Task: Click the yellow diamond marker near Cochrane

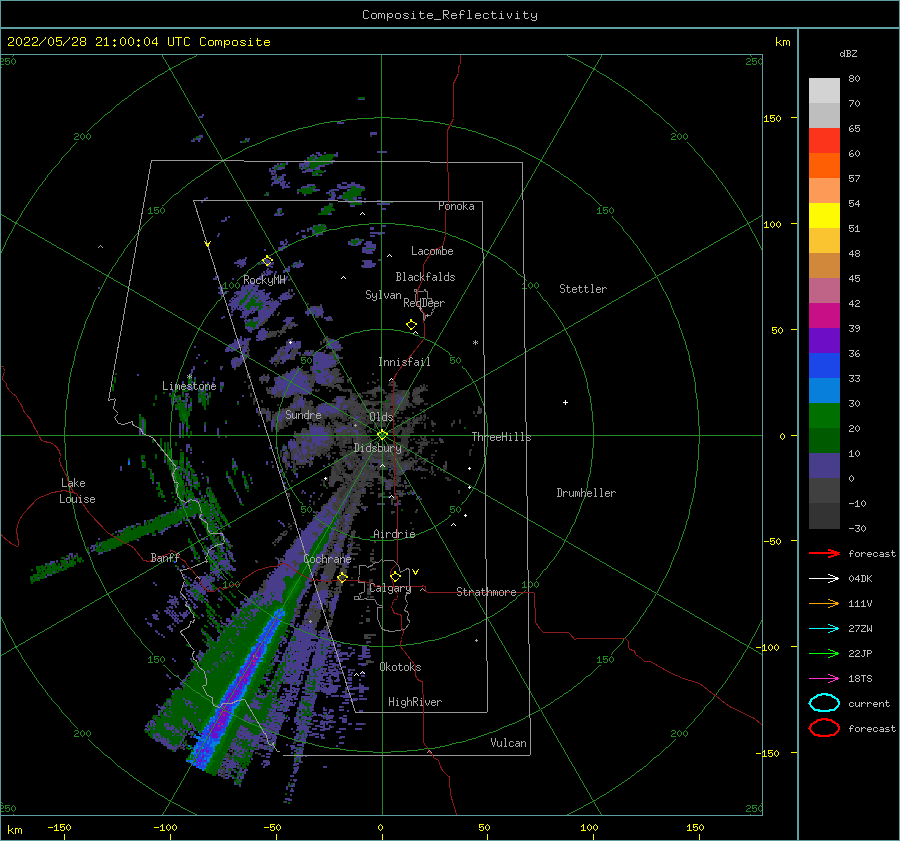Action: pos(343,577)
